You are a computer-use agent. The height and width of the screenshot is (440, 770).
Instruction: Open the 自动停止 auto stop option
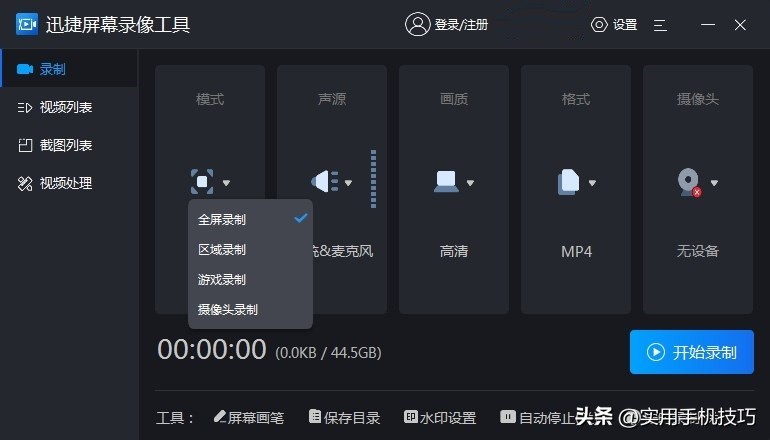[x=547, y=418]
